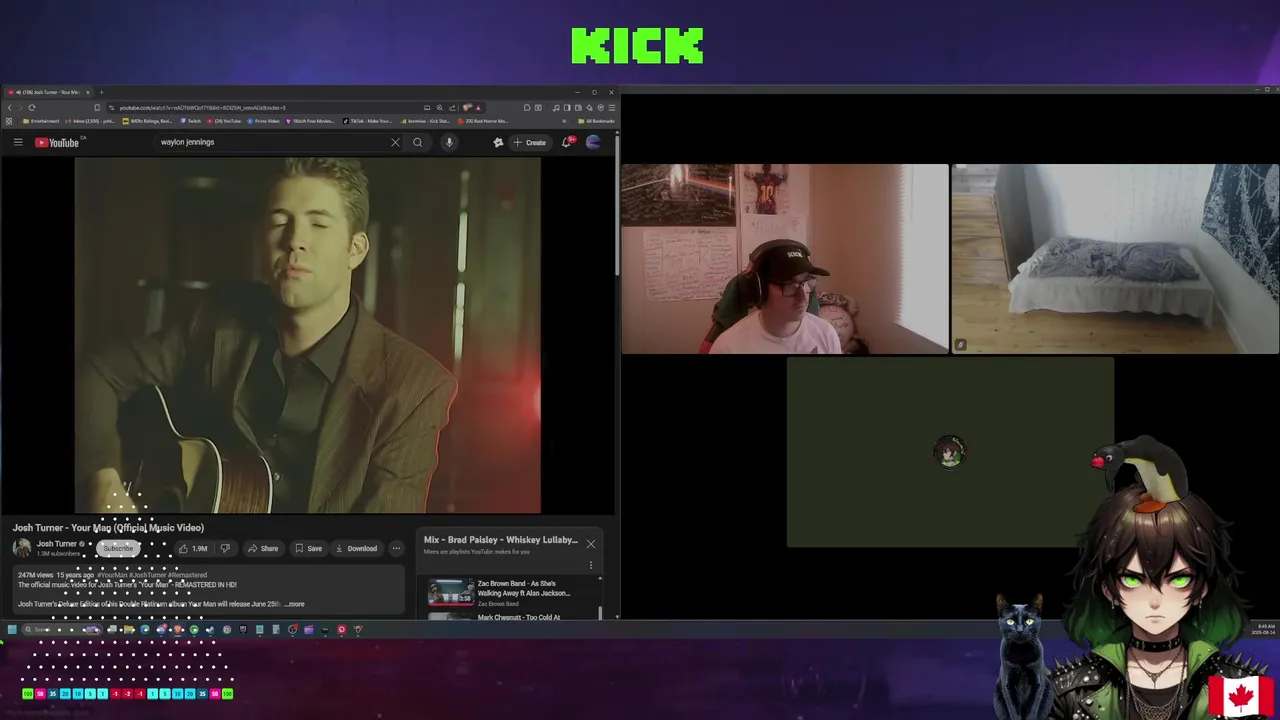The height and width of the screenshot is (720, 1280).
Task: Go forward in the browser
Action: coord(20,107)
